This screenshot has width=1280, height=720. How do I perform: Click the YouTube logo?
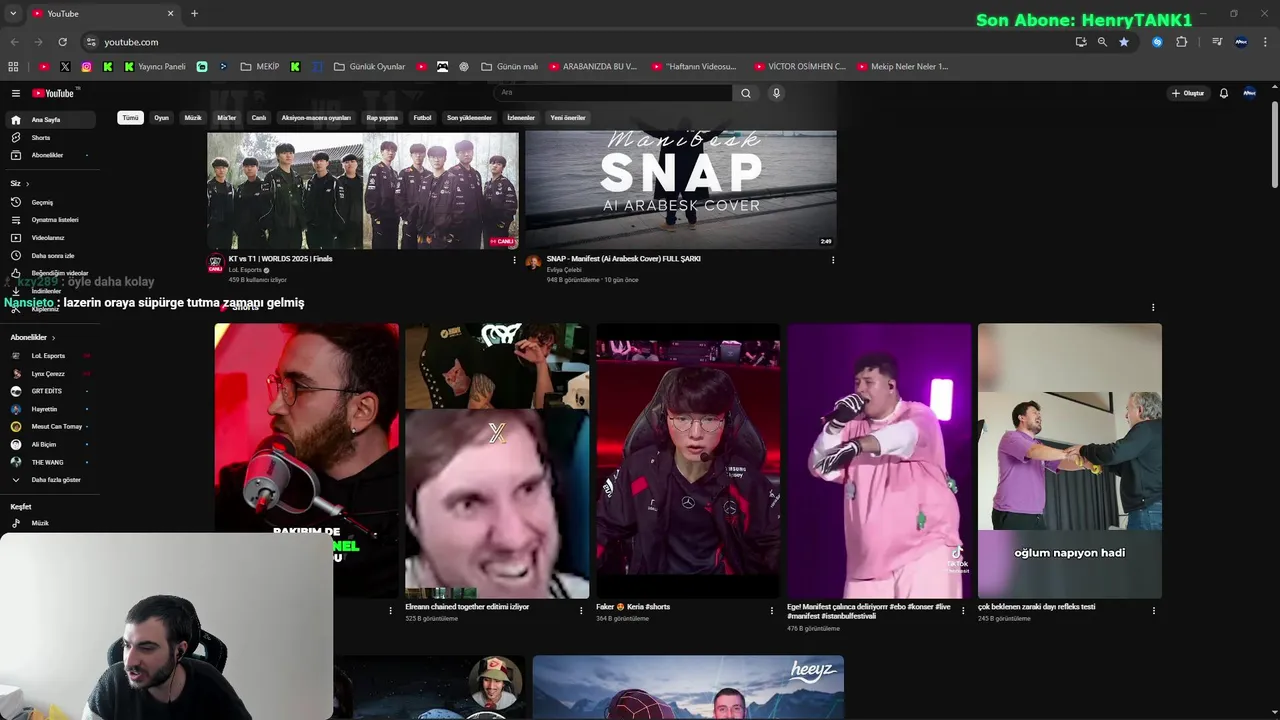coord(55,93)
